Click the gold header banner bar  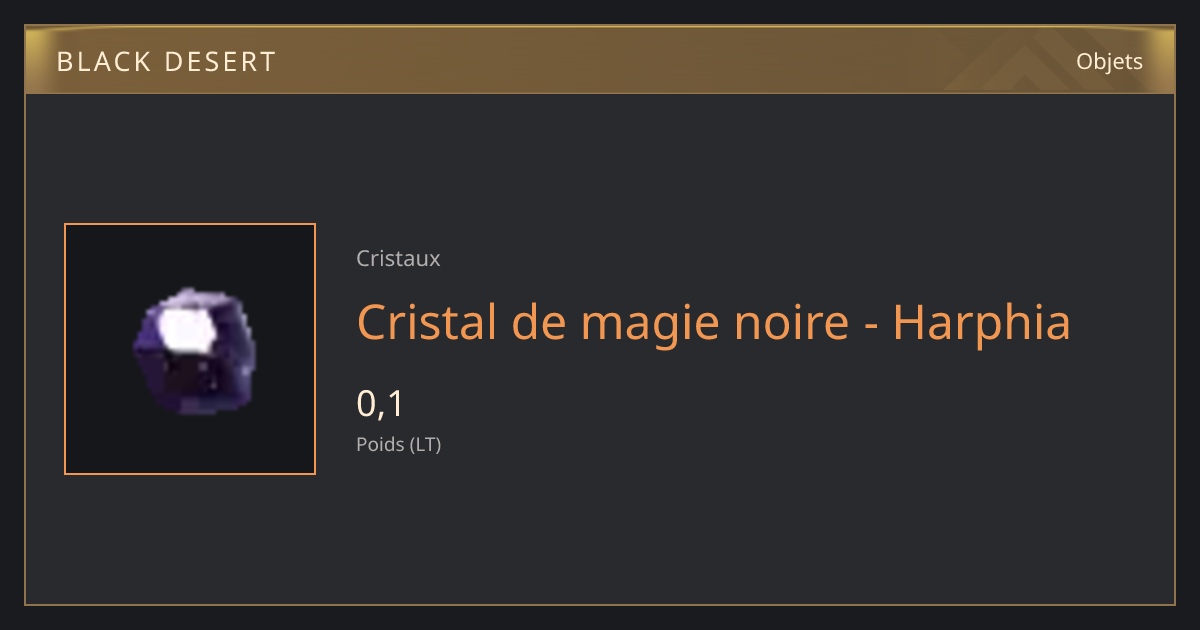click(600, 61)
